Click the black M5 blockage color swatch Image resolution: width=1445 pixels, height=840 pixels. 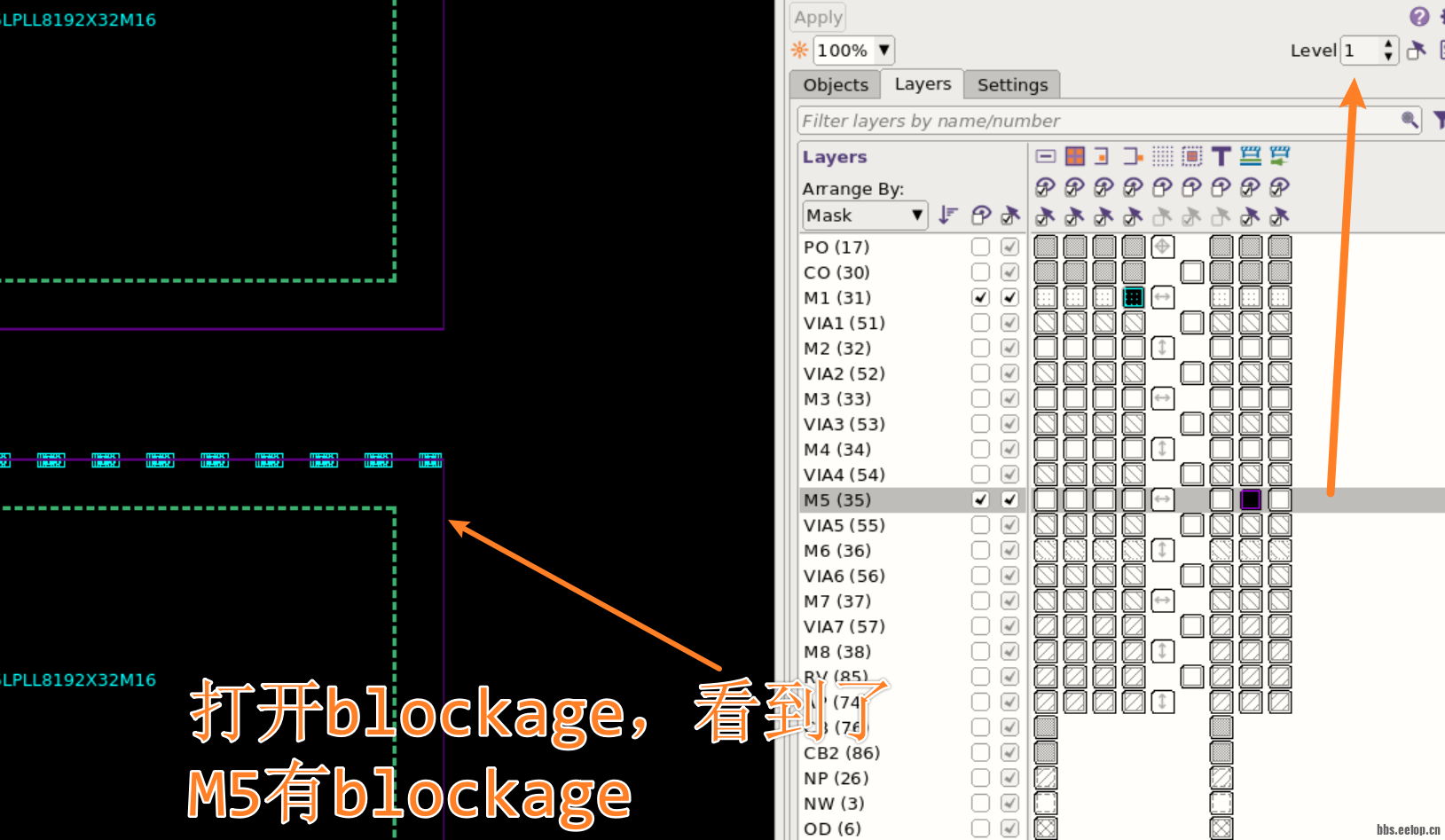coord(1250,499)
